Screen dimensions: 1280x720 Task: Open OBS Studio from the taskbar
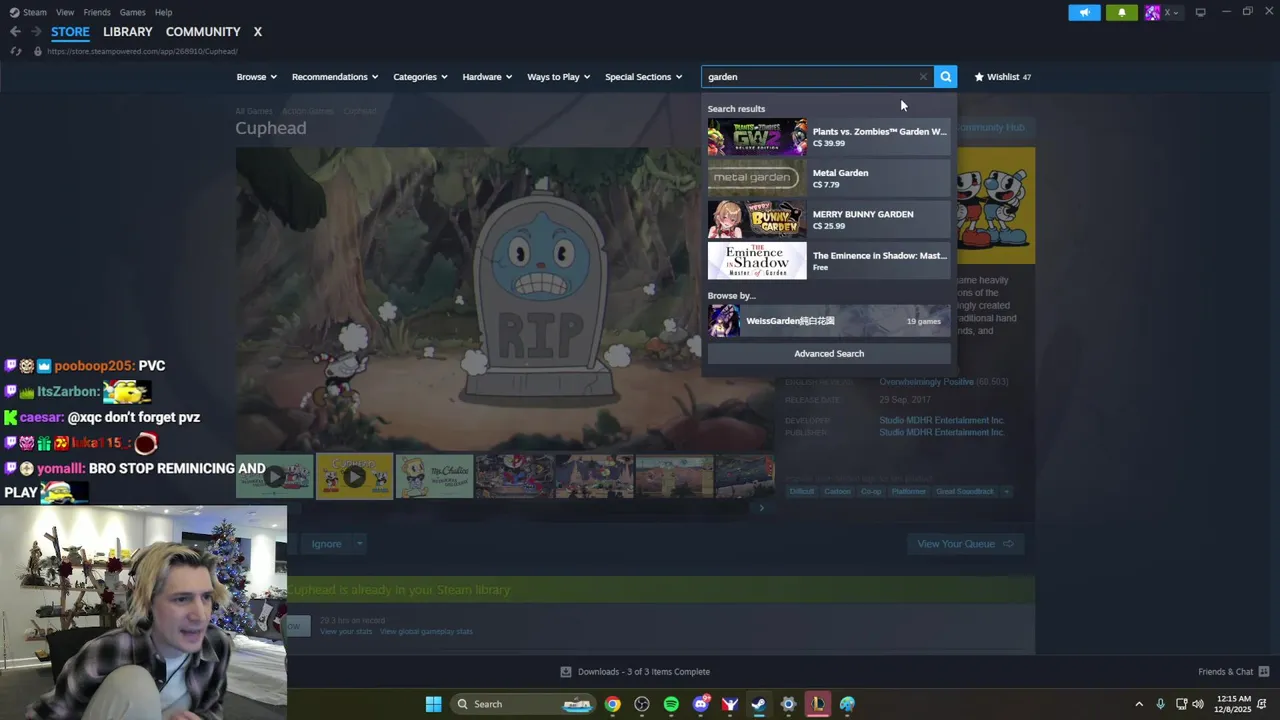tap(642, 704)
